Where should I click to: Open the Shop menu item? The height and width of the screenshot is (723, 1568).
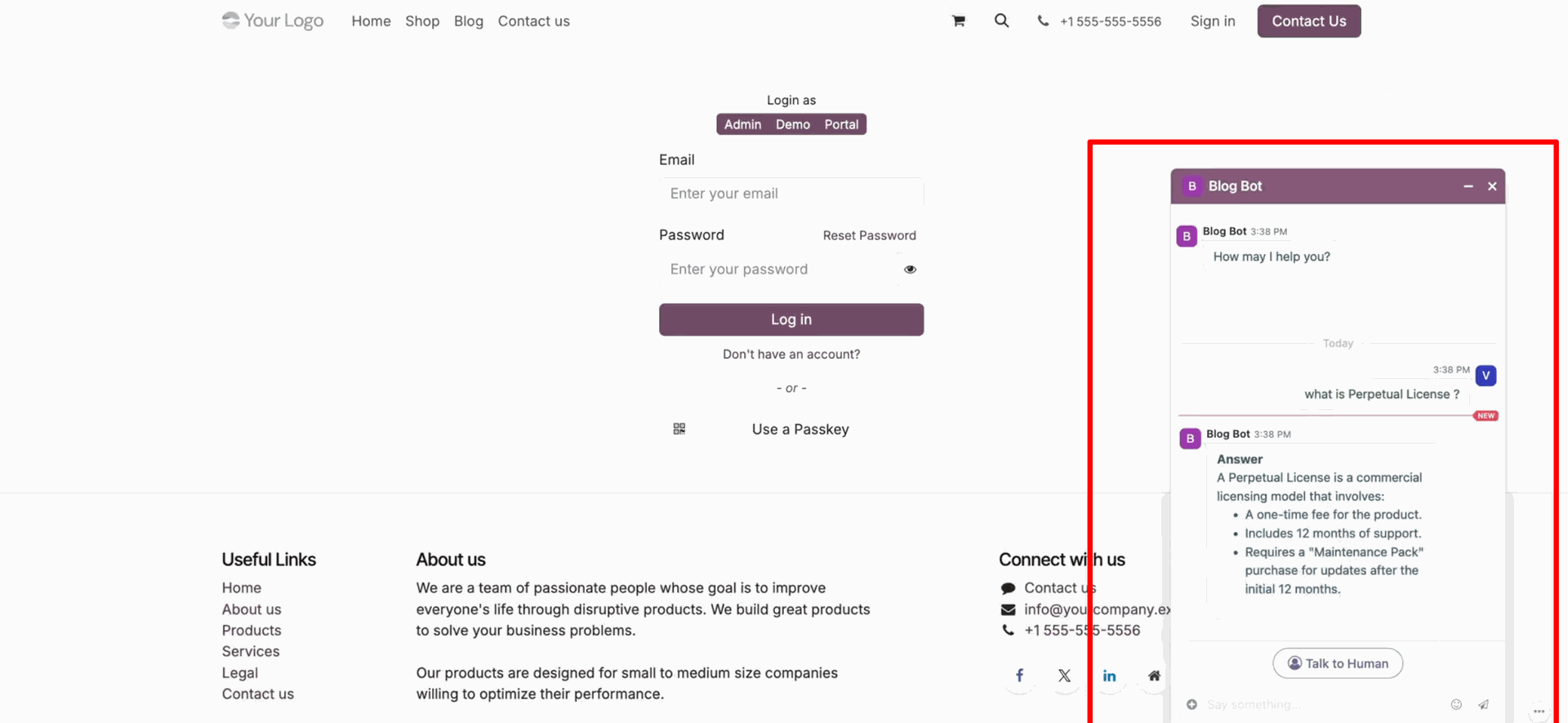coord(422,21)
